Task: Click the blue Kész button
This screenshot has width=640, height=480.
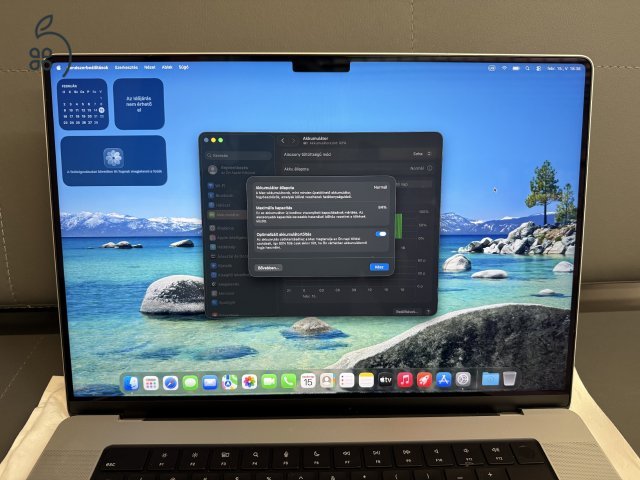Action: 379,267
